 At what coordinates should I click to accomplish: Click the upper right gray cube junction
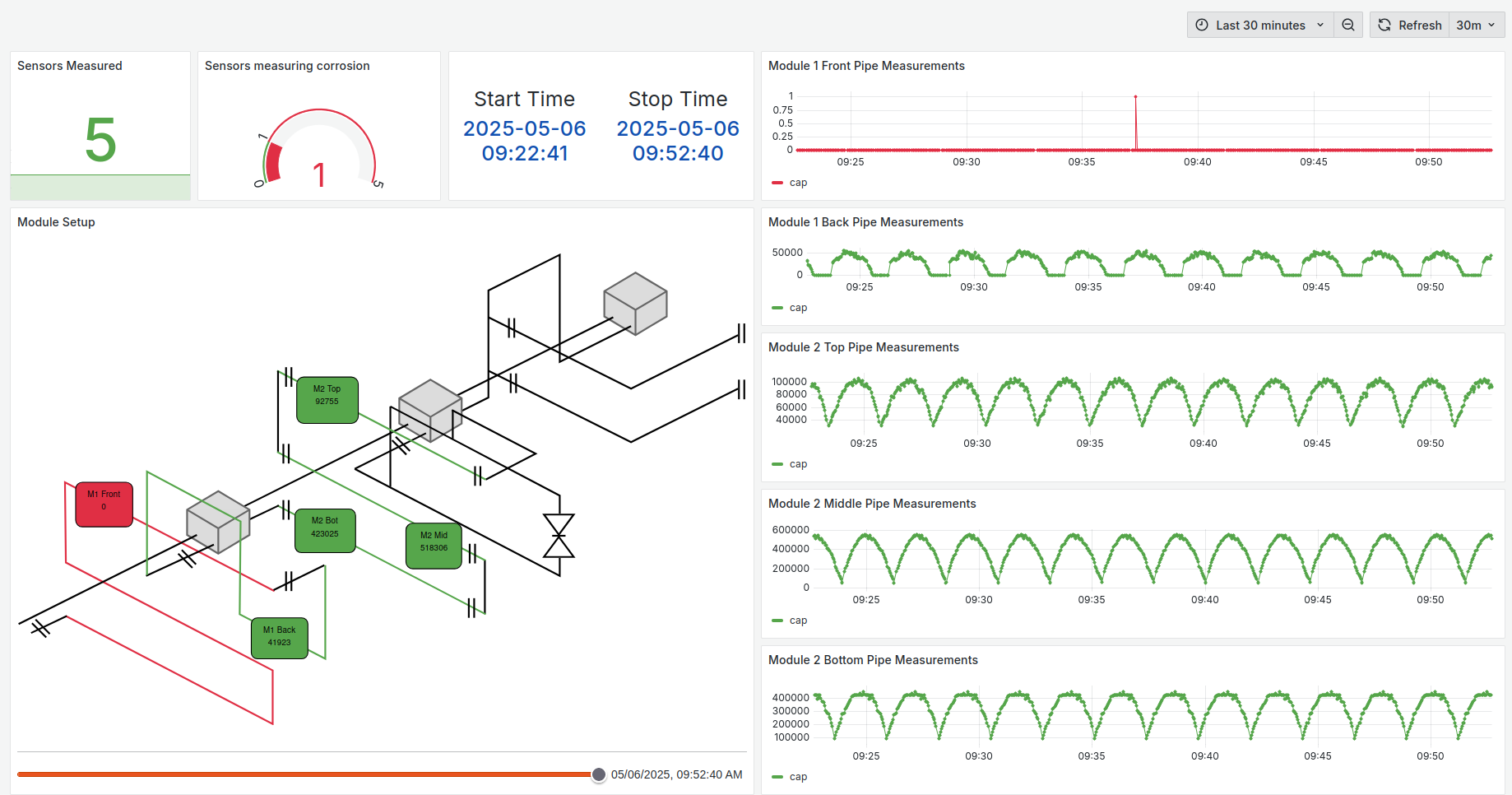click(634, 304)
